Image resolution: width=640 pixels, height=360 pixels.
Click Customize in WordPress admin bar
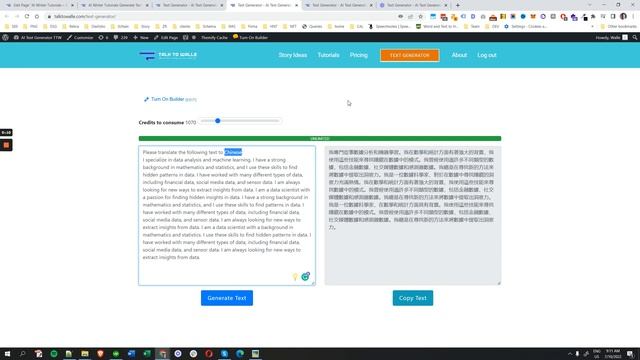point(80,37)
